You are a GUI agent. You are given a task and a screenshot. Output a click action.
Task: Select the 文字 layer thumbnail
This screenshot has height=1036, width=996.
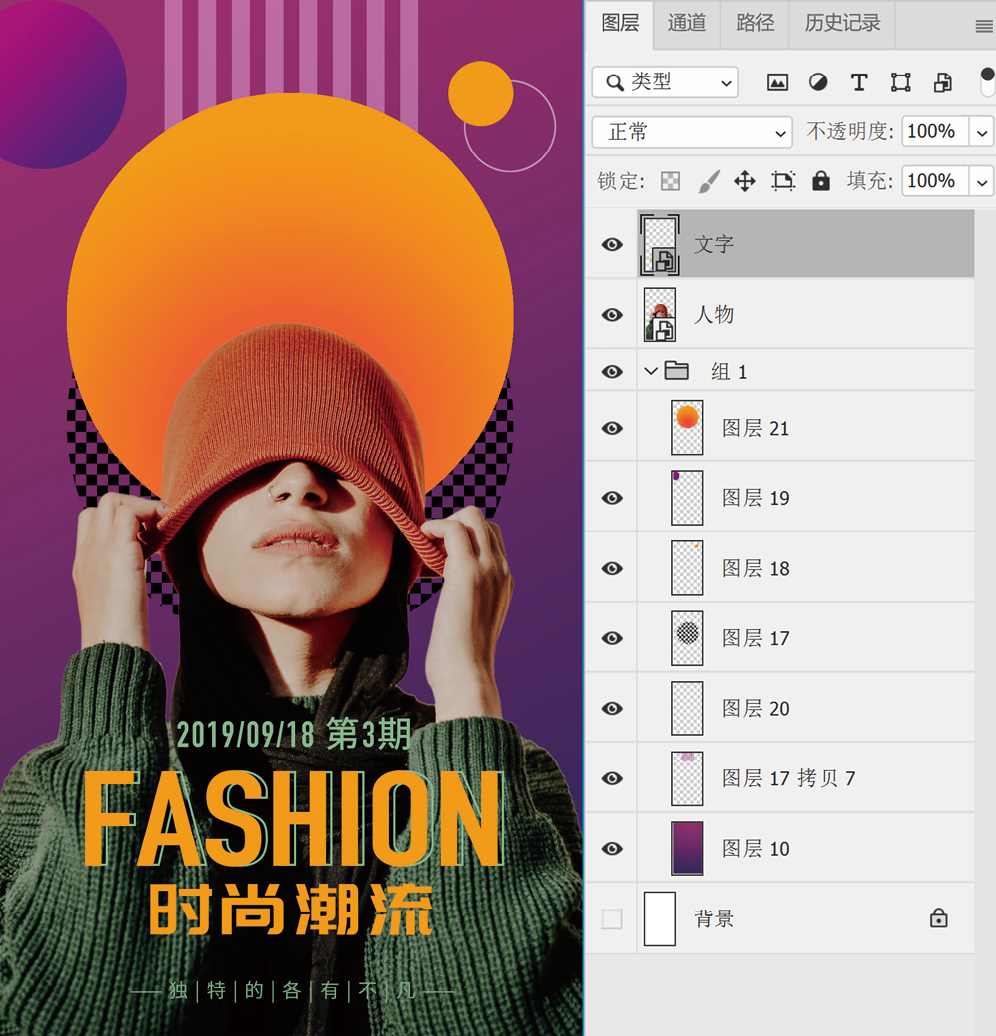tap(660, 244)
